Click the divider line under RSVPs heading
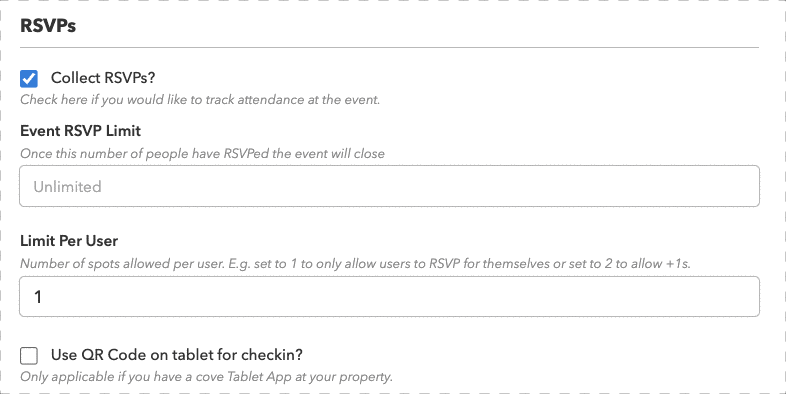The width and height of the screenshot is (786, 394). [x=389, y=48]
